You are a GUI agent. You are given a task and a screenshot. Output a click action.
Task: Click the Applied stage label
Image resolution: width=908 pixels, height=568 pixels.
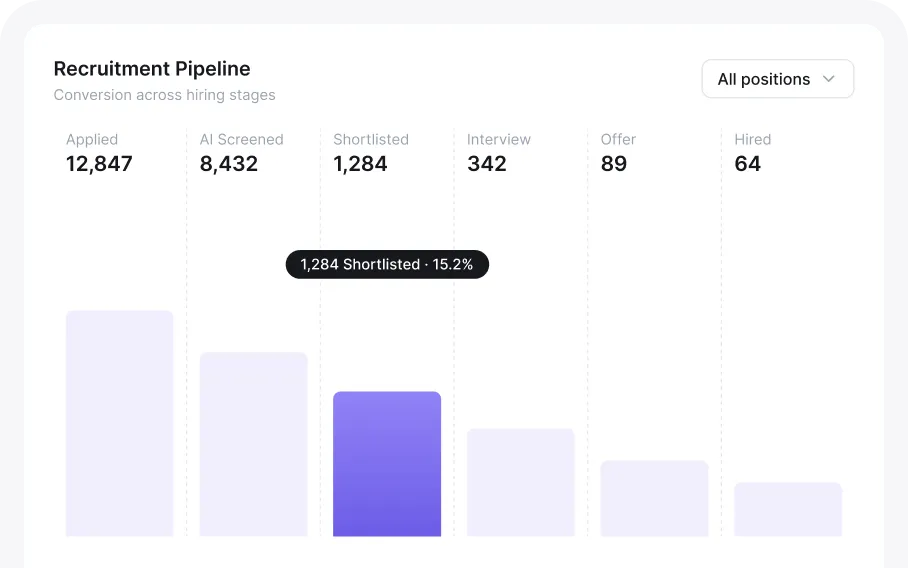tap(92, 140)
